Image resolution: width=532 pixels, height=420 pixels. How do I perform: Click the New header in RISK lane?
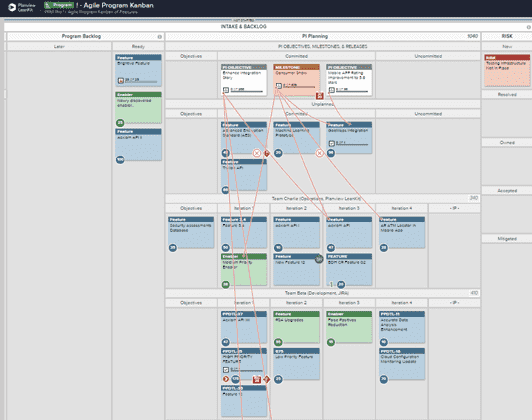[507, 46]
